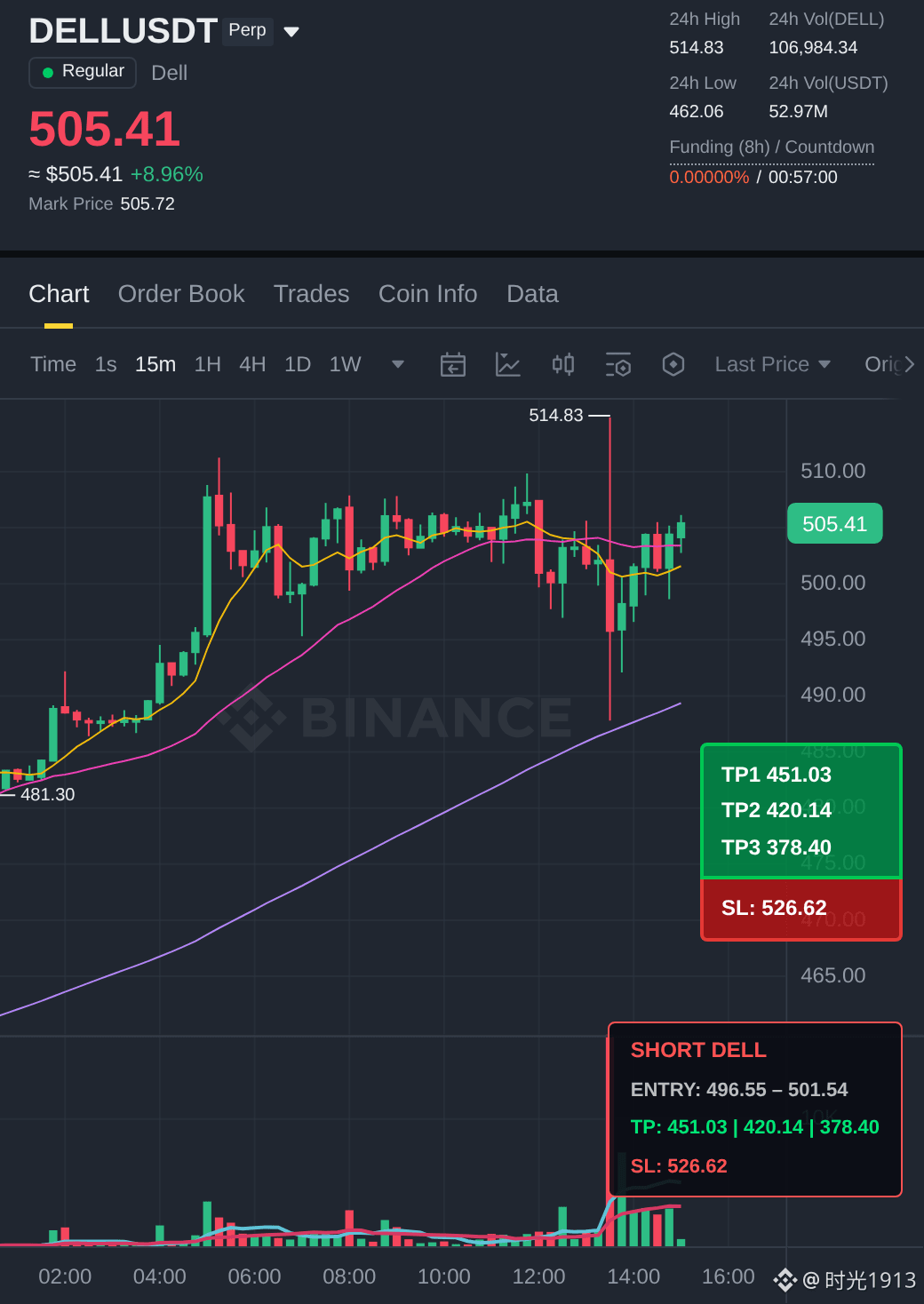Click the 14:00 label on time axis
Viewport: 924px width, 1304px height.
pos(633,1277)
